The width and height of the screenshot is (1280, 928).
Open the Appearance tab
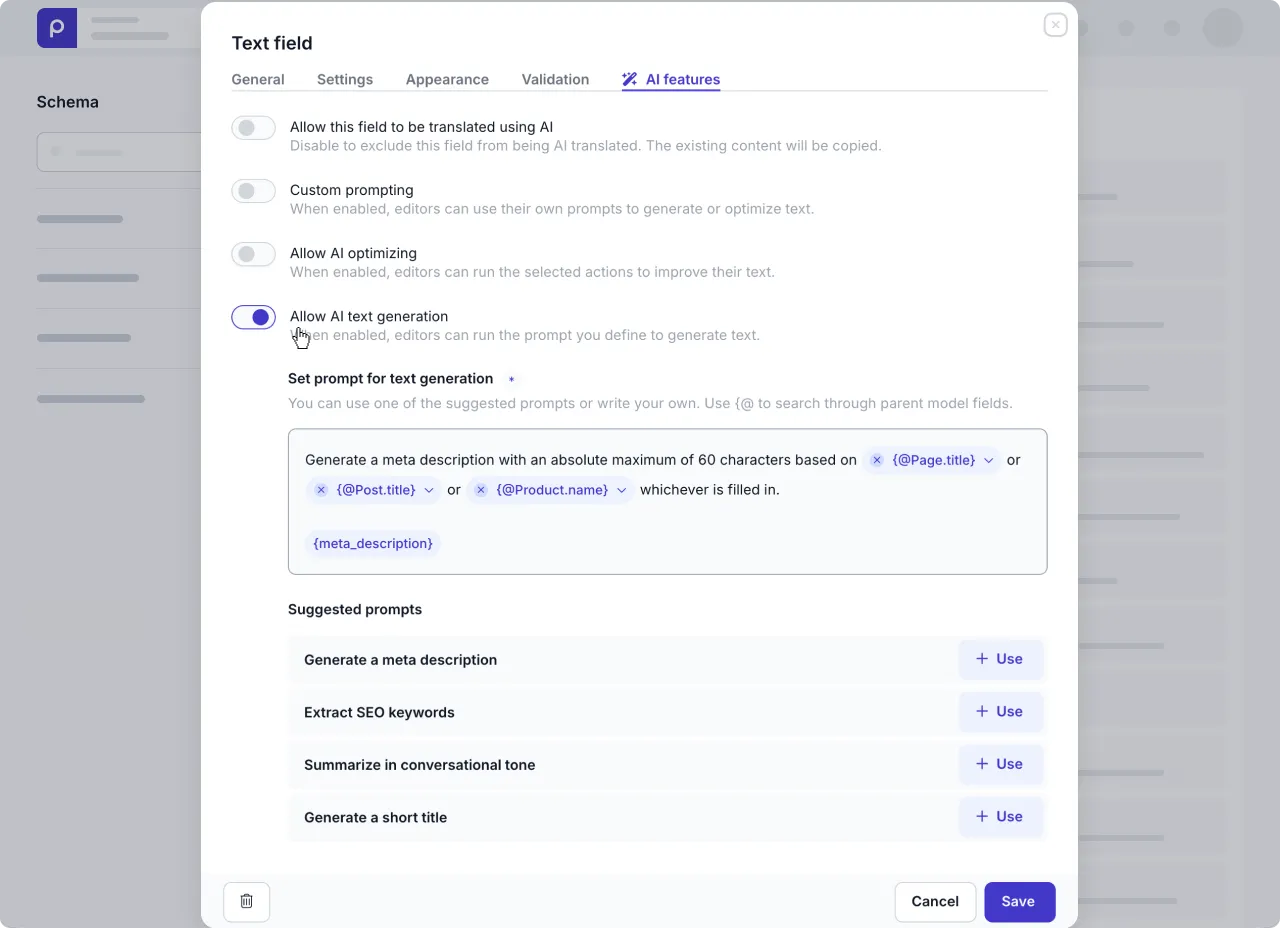click(447, 79)
